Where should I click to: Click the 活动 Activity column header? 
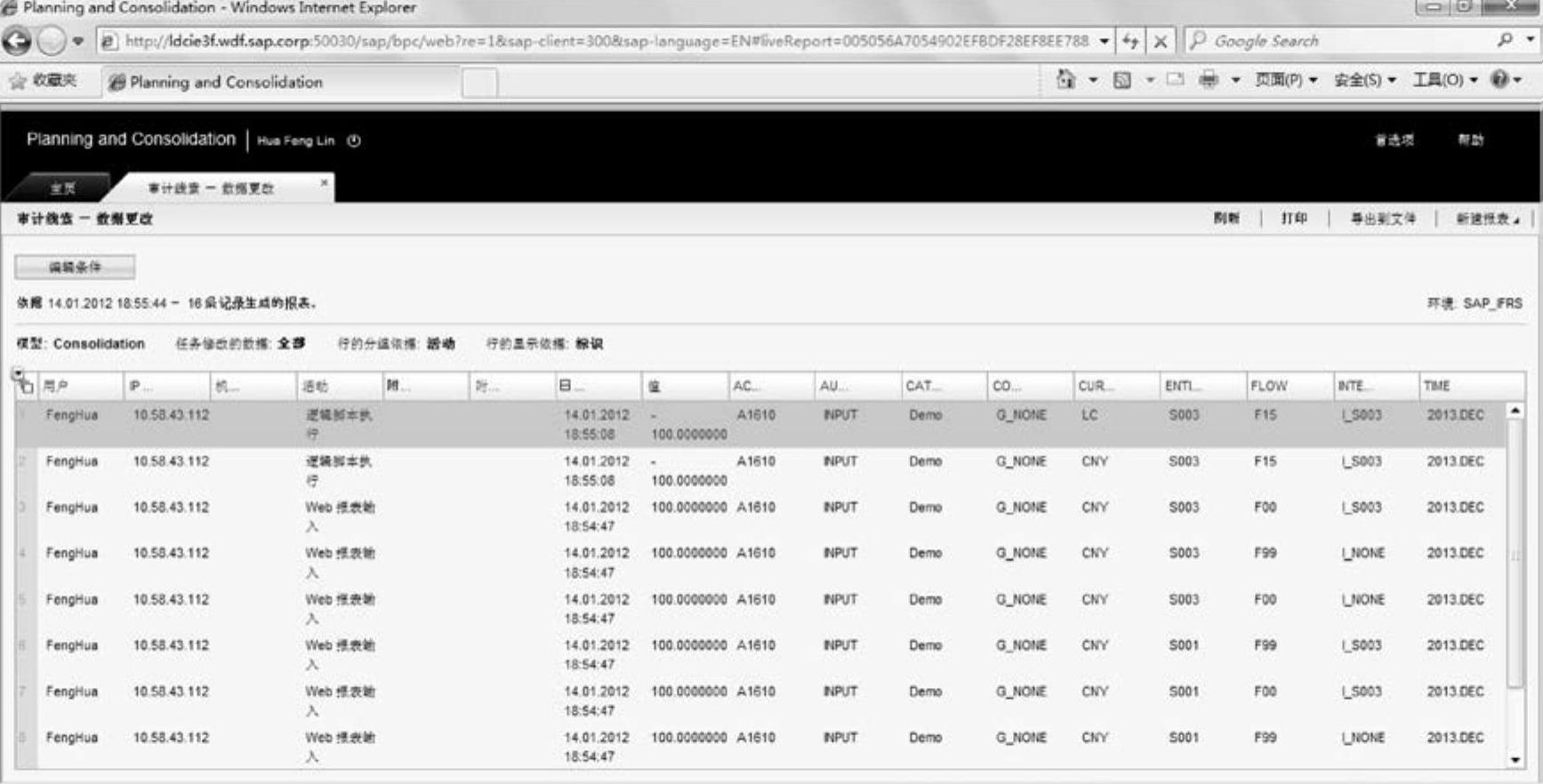coord(340,386)
